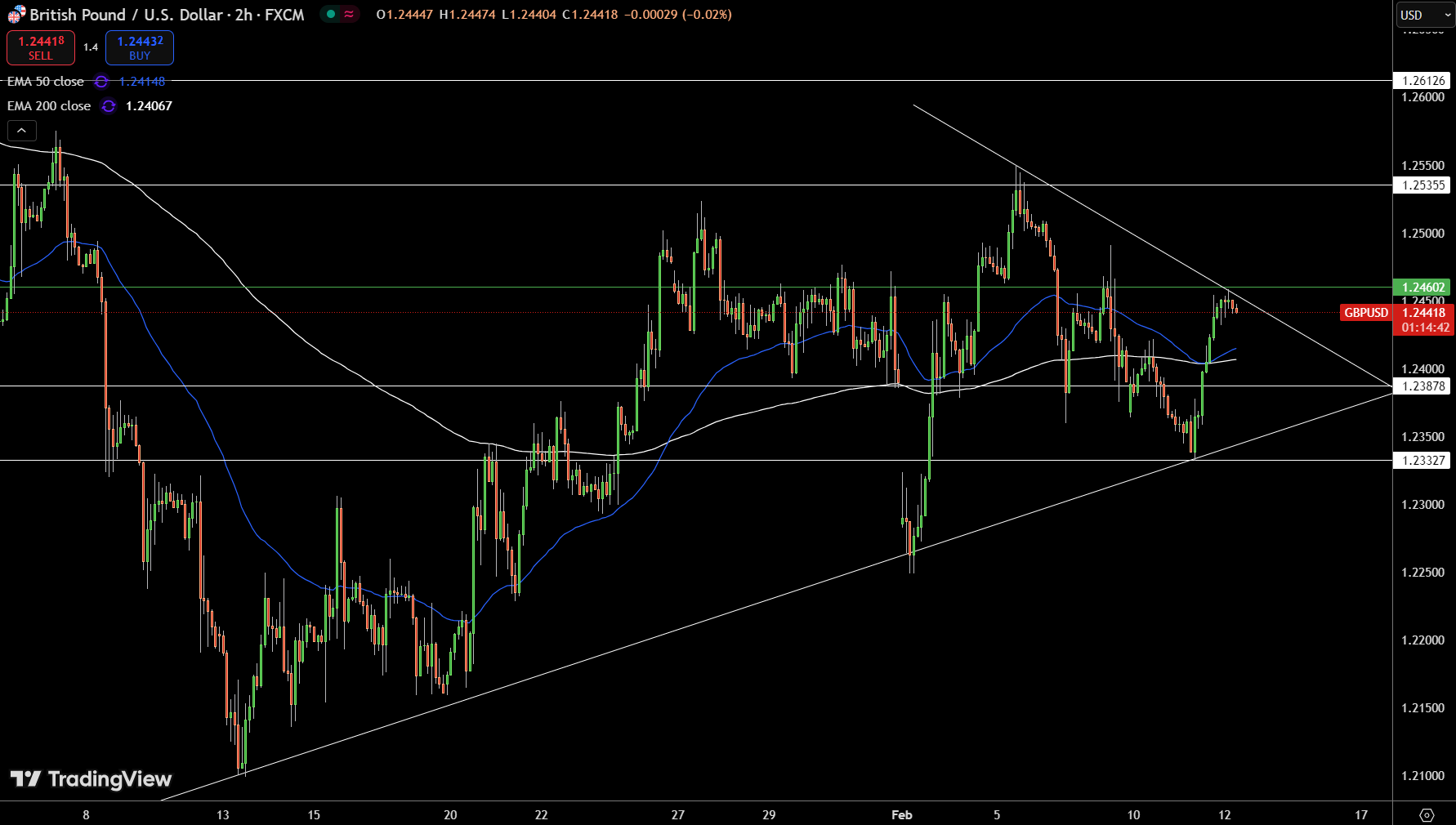The image size is (1456, 825).
Task: Click the EMA 50 value 1.24148
Action: (142, 82)
